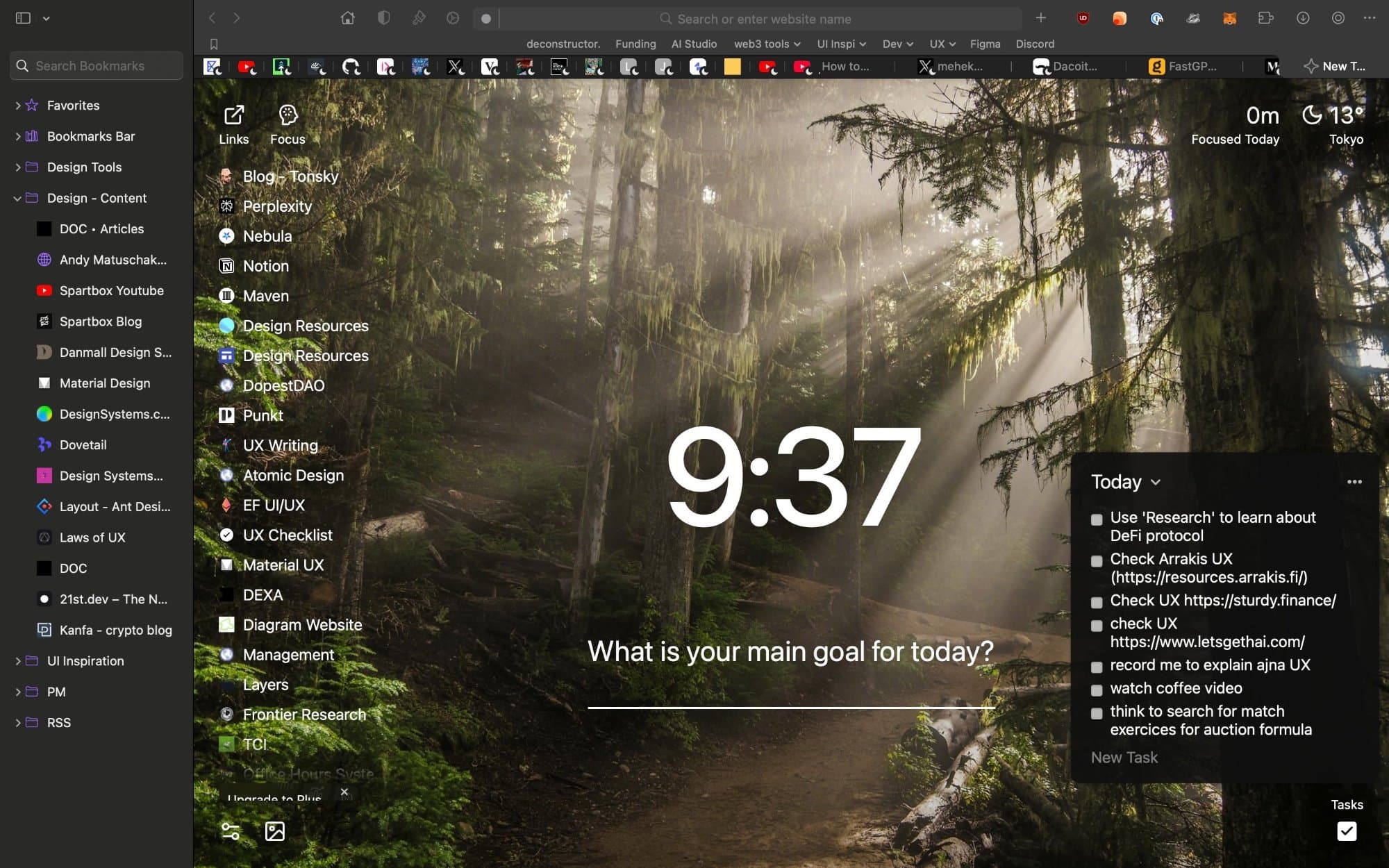Open the Perplexity link
1389x868 pixels.
[x=276, y=206]
